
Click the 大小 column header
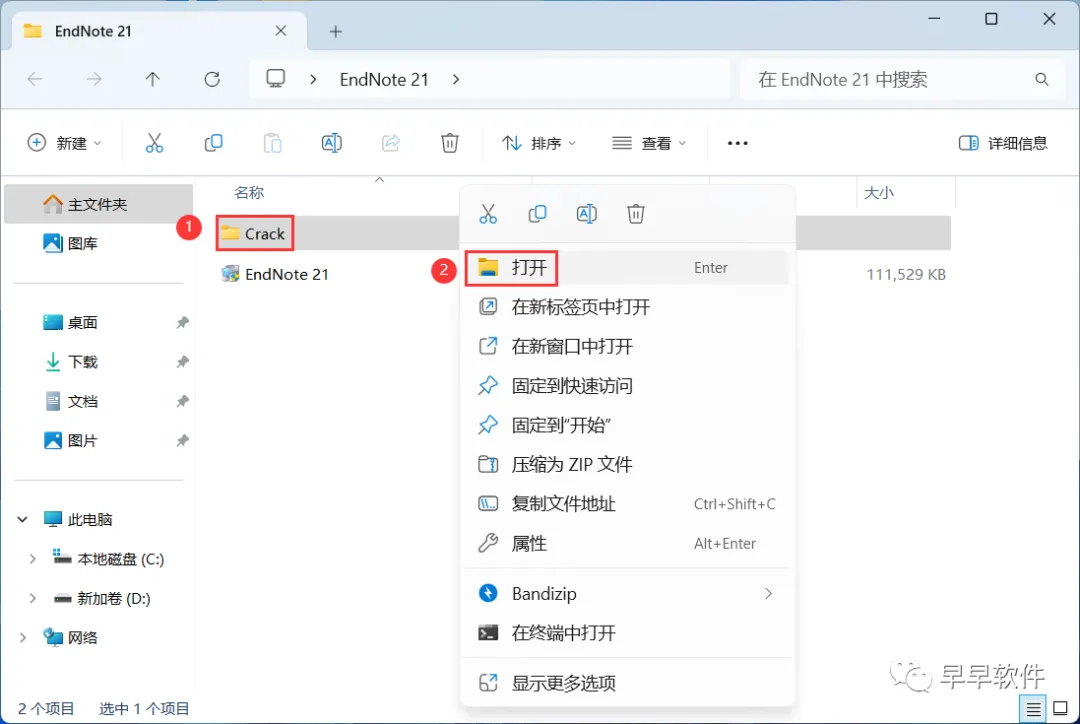pos(879,193)
